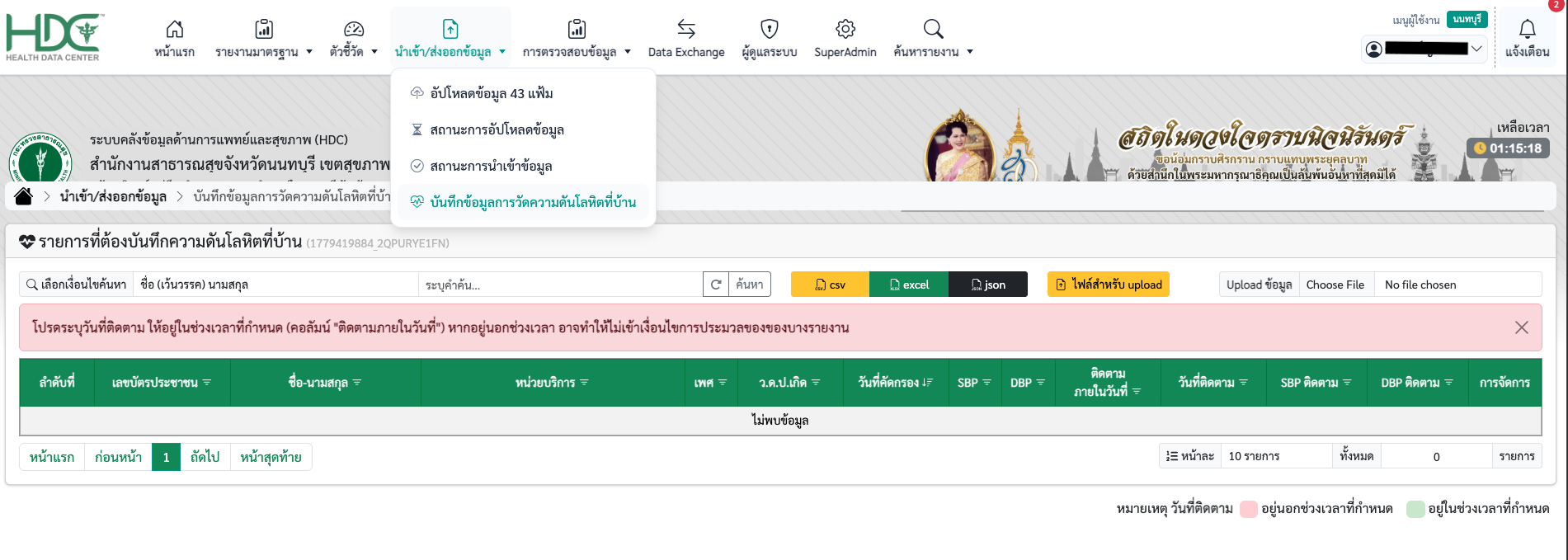Select สถานะการนำเข้าข้อมูล menu item

pos(523,166)
